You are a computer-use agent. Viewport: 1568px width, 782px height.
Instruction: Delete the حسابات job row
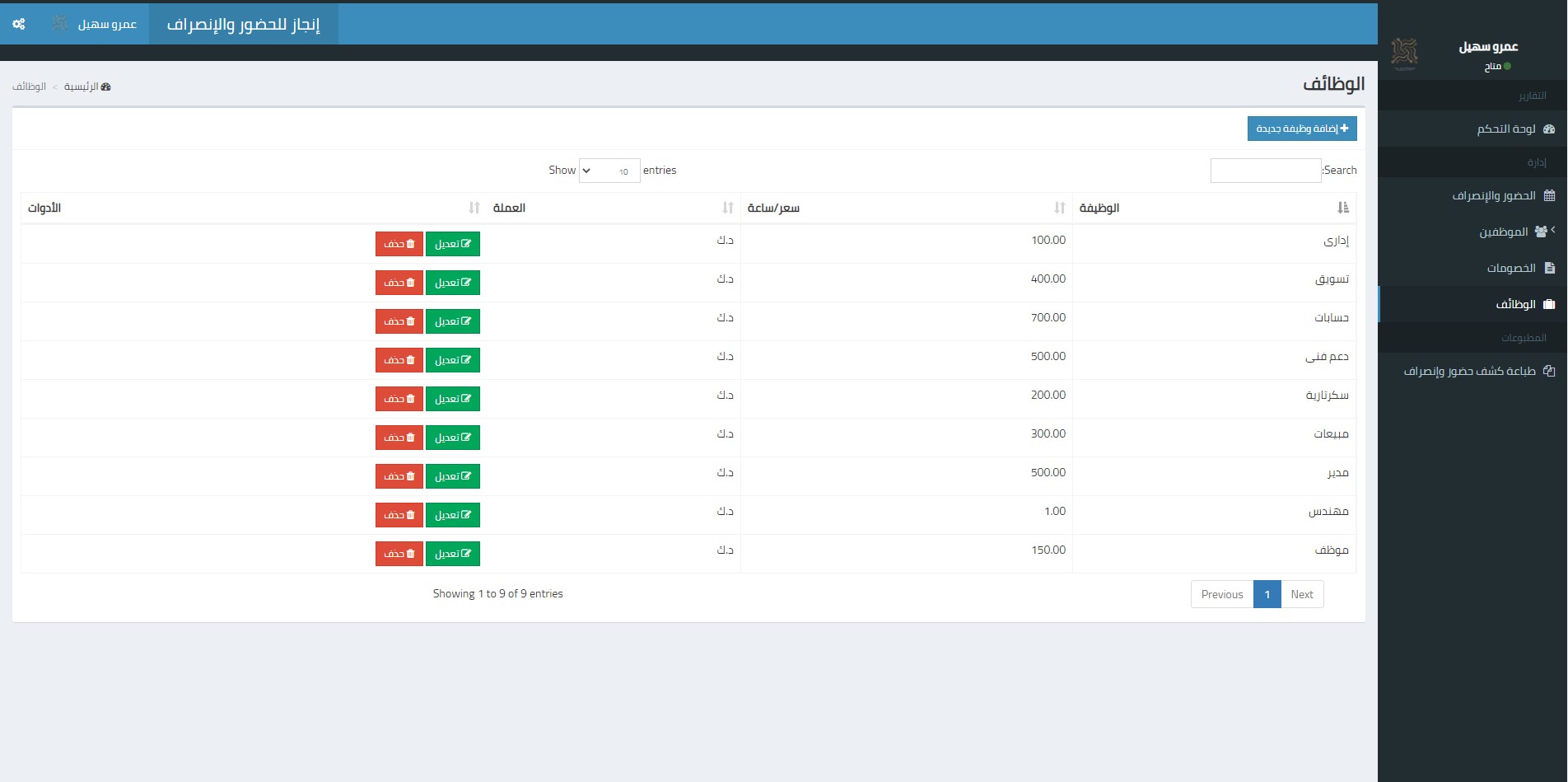(x=399, y=321)
